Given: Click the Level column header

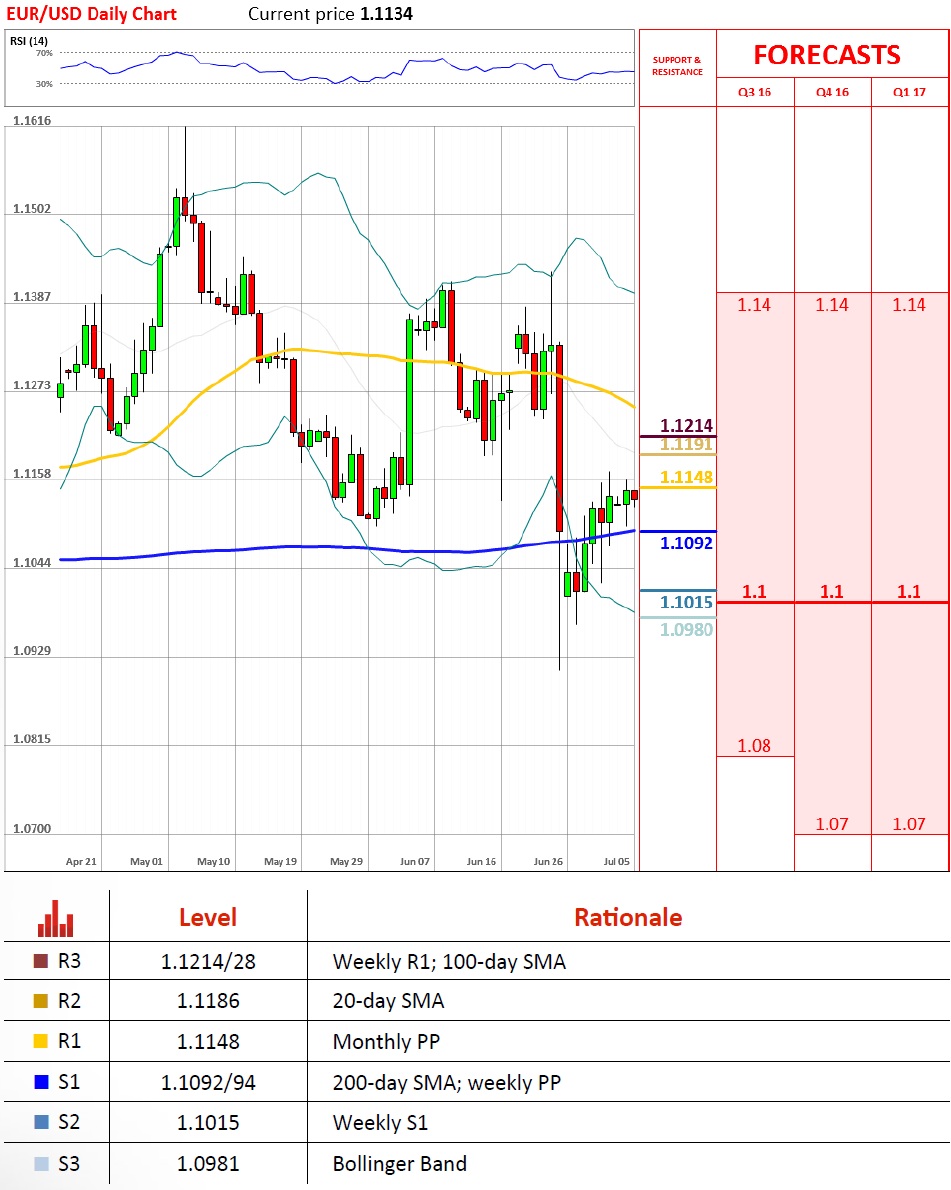Looking at the screenshot, I should tap(208, 917).
